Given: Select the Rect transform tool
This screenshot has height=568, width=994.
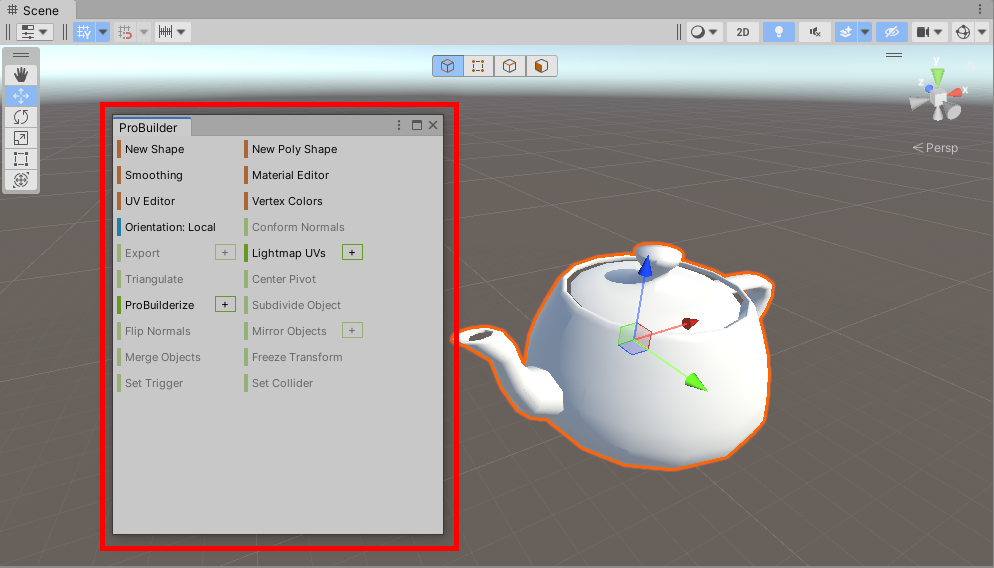Looking at the screenshot, I should coord(21,158).
